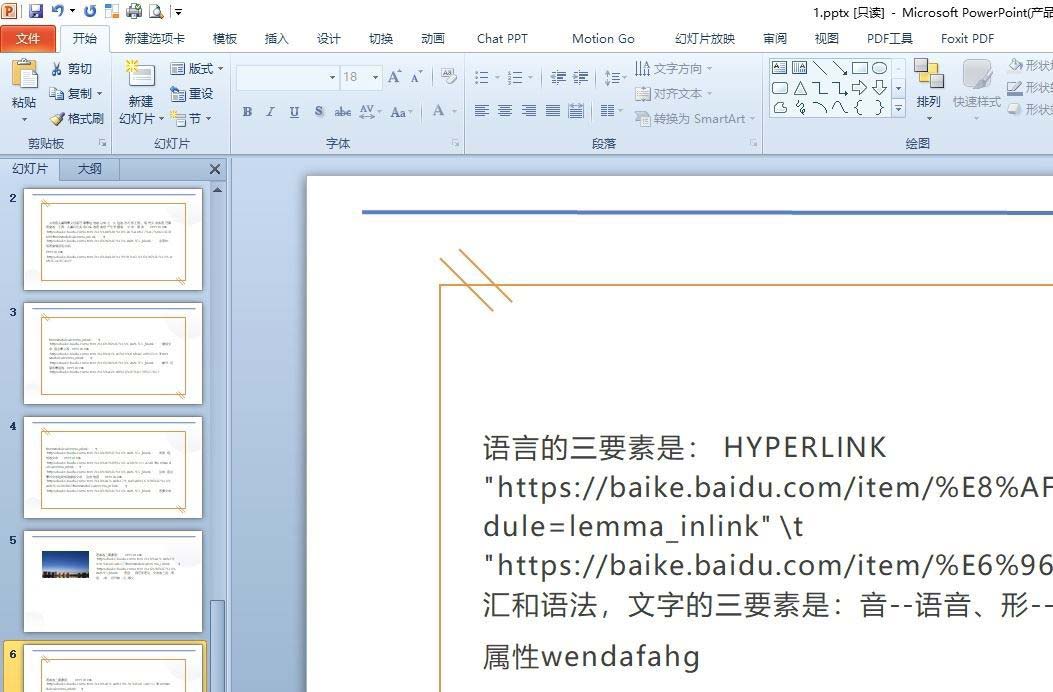Click the Paste clipboard icon

[24, 77]
